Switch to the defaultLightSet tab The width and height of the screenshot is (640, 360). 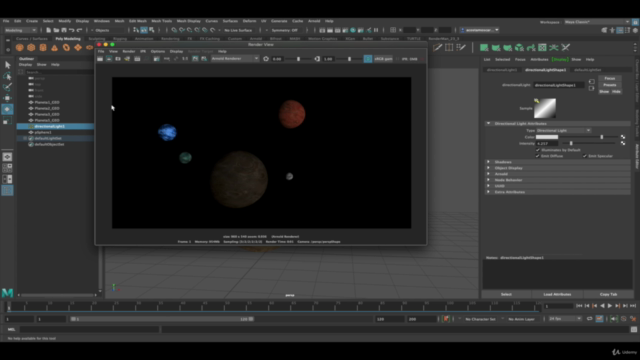[588, 70]
